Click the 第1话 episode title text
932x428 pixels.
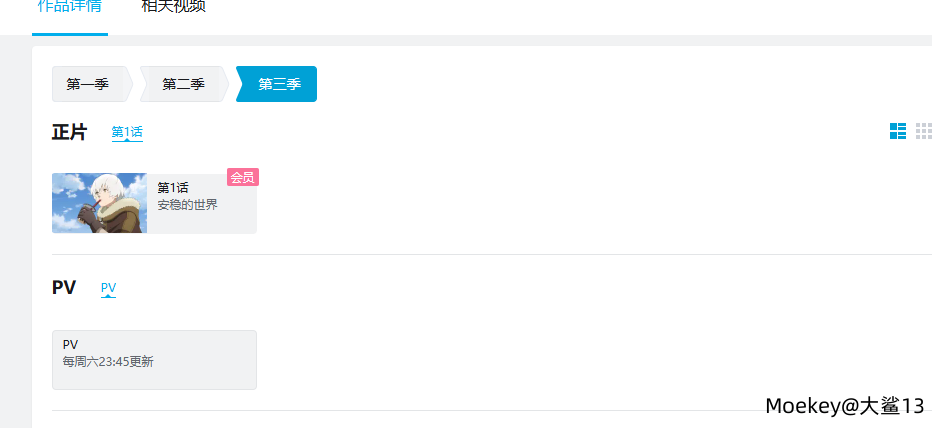pyautogui.click(x=173, y=188)
